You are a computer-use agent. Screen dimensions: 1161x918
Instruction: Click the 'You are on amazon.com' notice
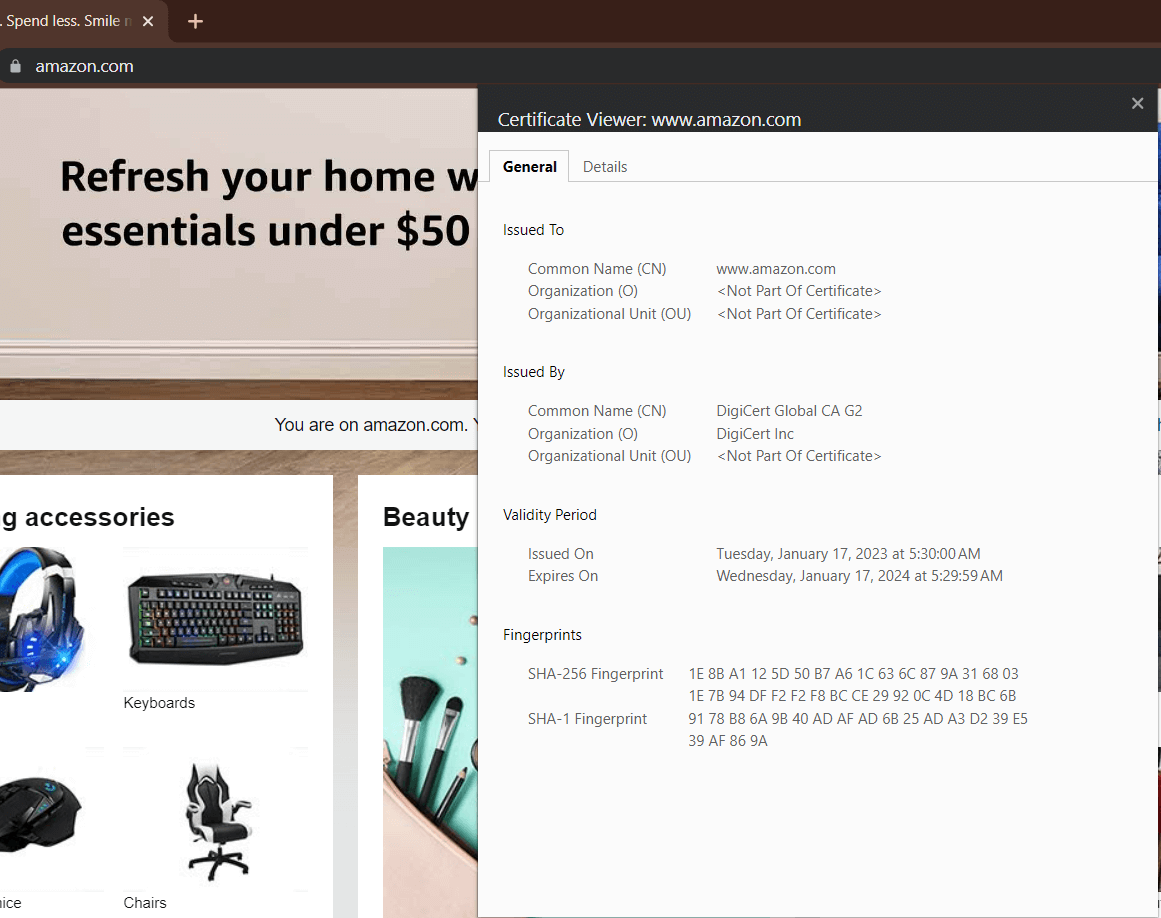[x=376, y=425]
